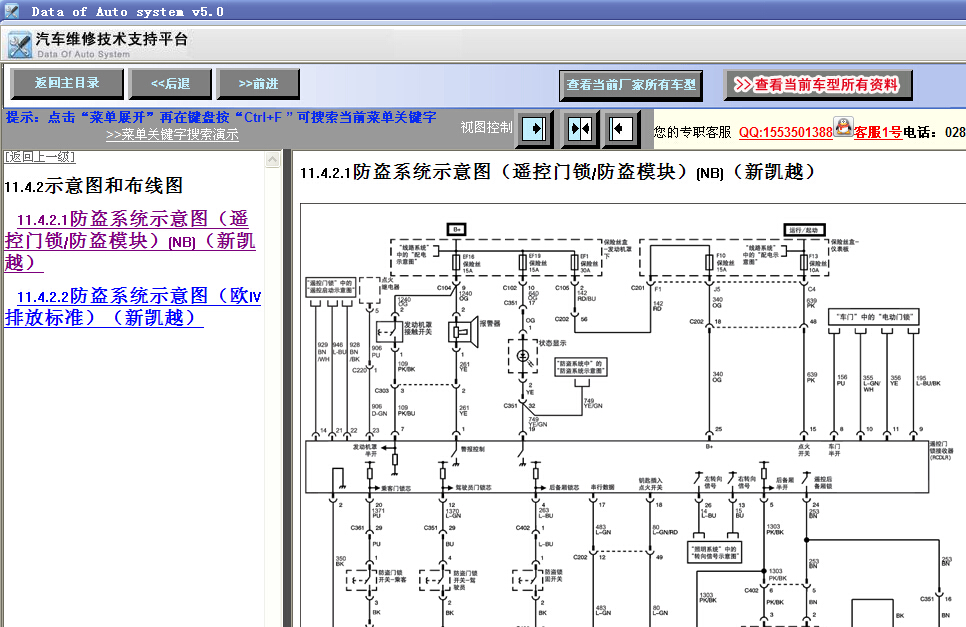Click the diagram page title 11.4.2.1防盗系统示意图
Viewport: 966px width, 627px height.
click(x=558, y=172)
